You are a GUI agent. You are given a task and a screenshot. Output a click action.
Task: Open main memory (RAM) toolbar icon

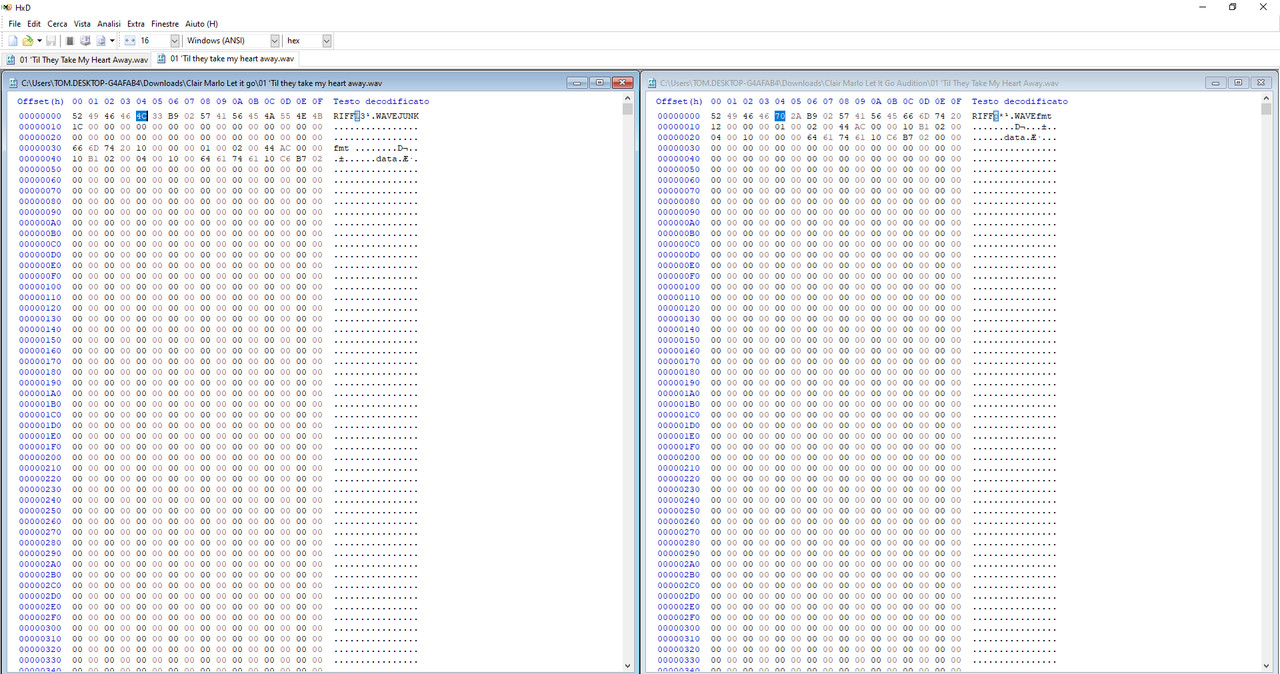coord(70,41)
